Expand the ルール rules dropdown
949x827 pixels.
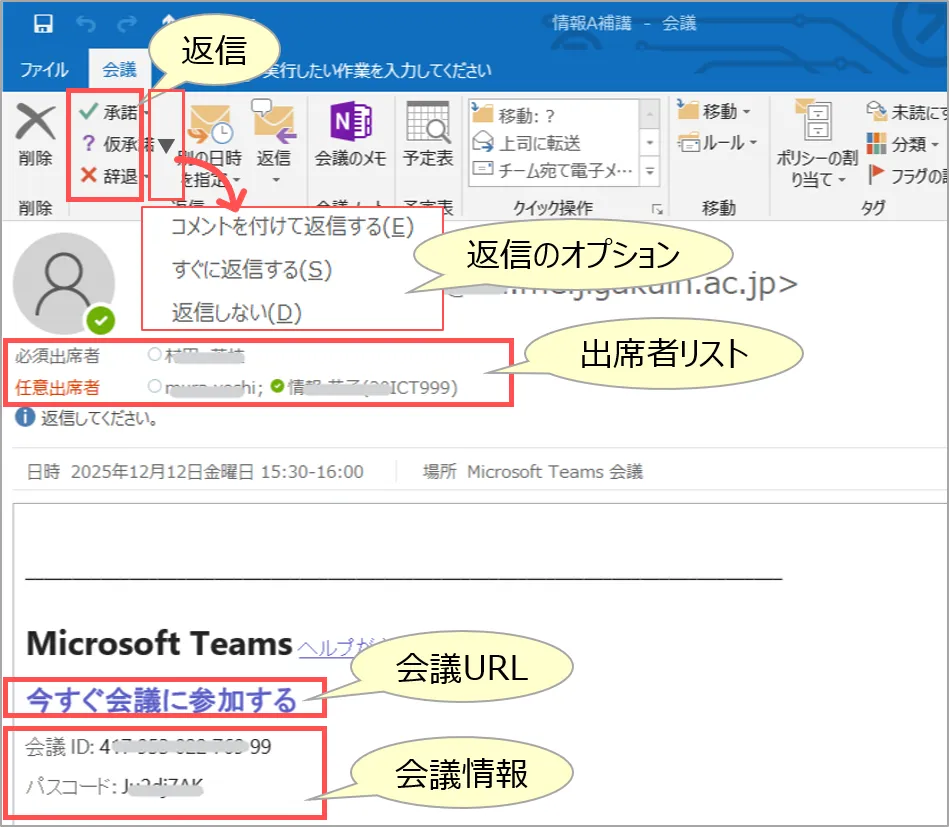pos(718,143)
